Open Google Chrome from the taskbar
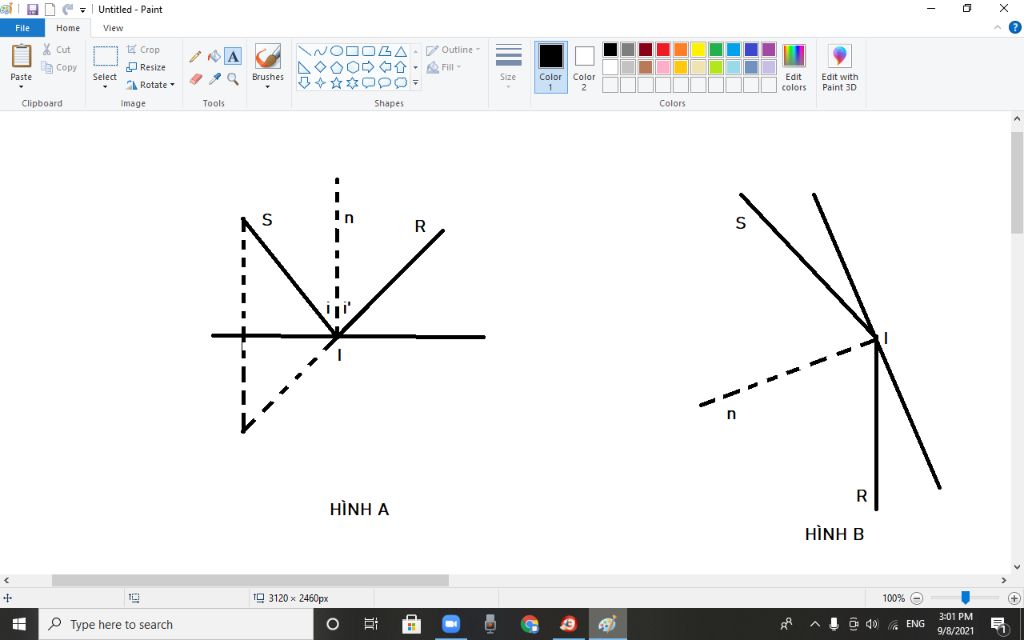Viewport: 1024px width, 640px height. [530, 624]
